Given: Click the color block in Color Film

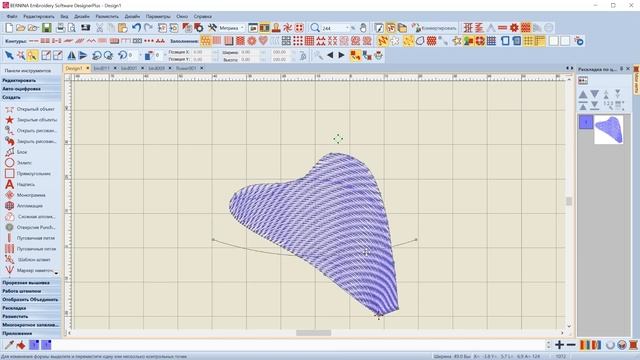Looking at the screenshot, I should click(586, 122).
